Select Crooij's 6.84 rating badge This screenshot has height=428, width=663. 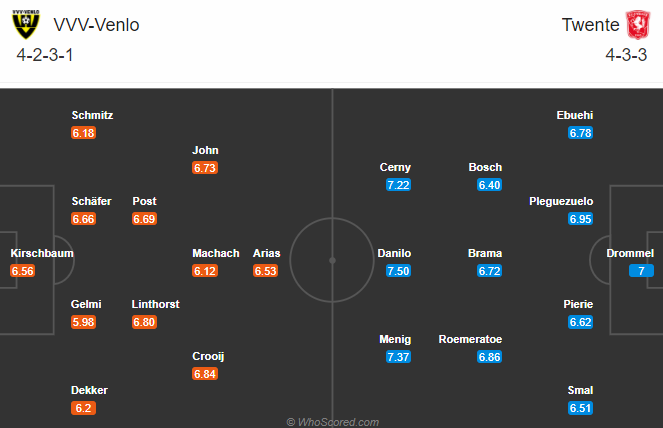(x=205, y=373)
